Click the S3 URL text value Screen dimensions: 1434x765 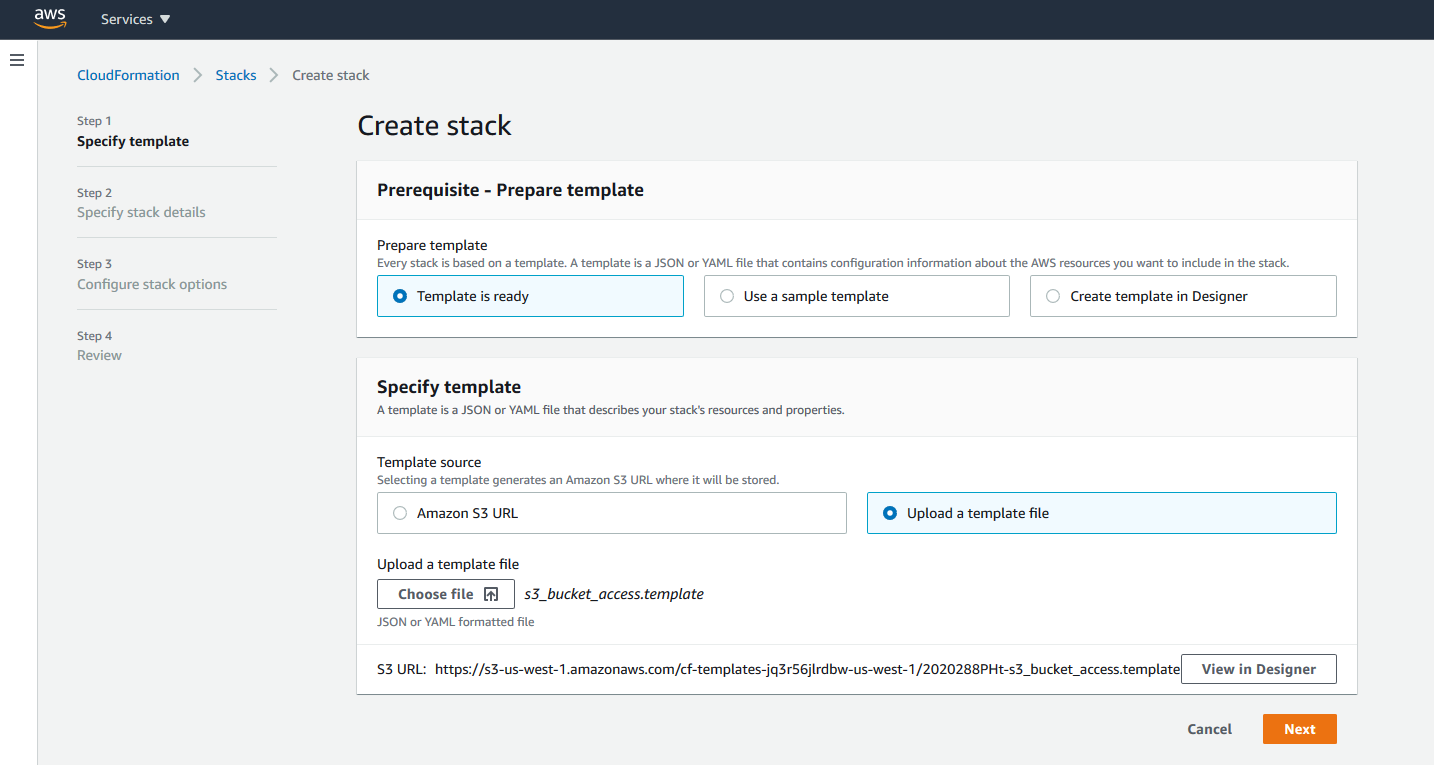807,669
